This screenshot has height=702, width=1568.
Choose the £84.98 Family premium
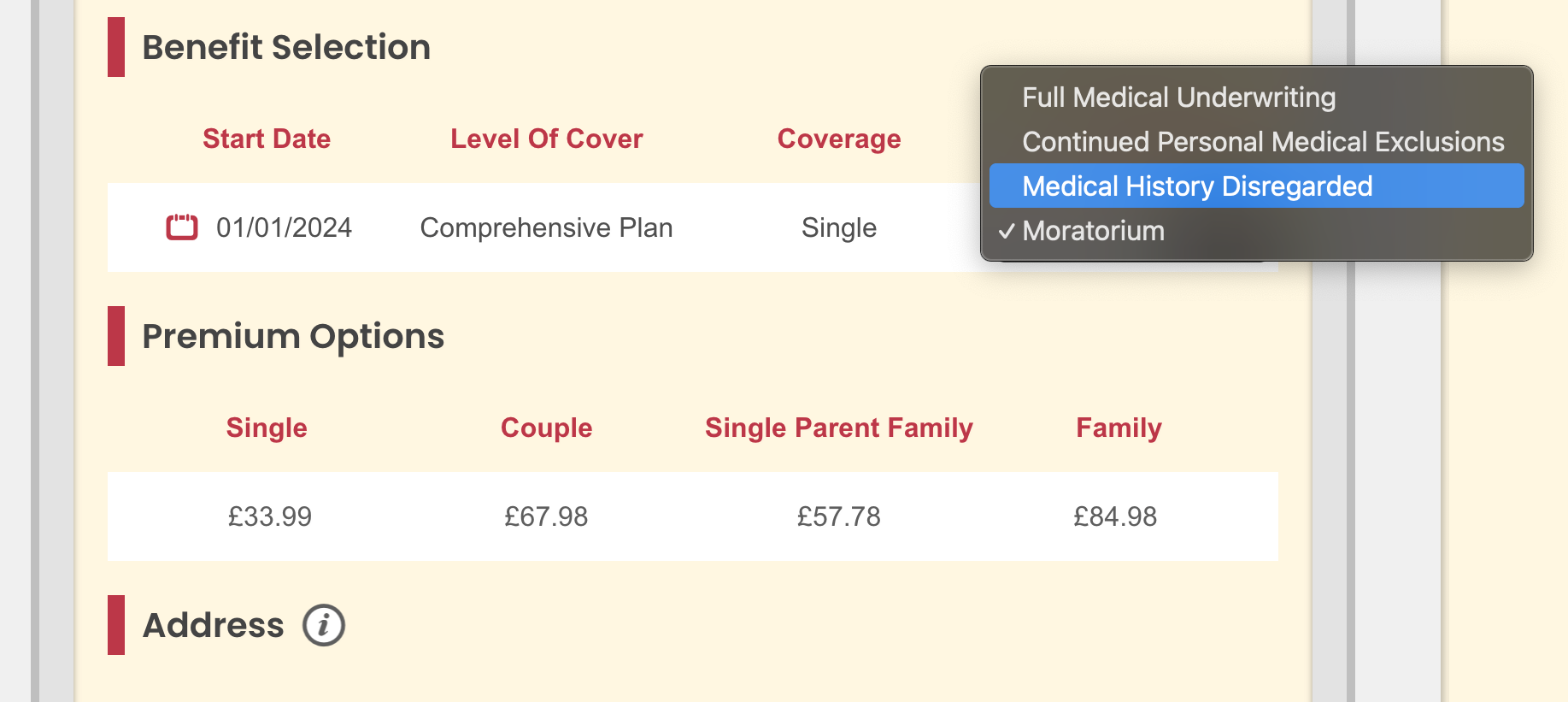(x=1115, y=516)
